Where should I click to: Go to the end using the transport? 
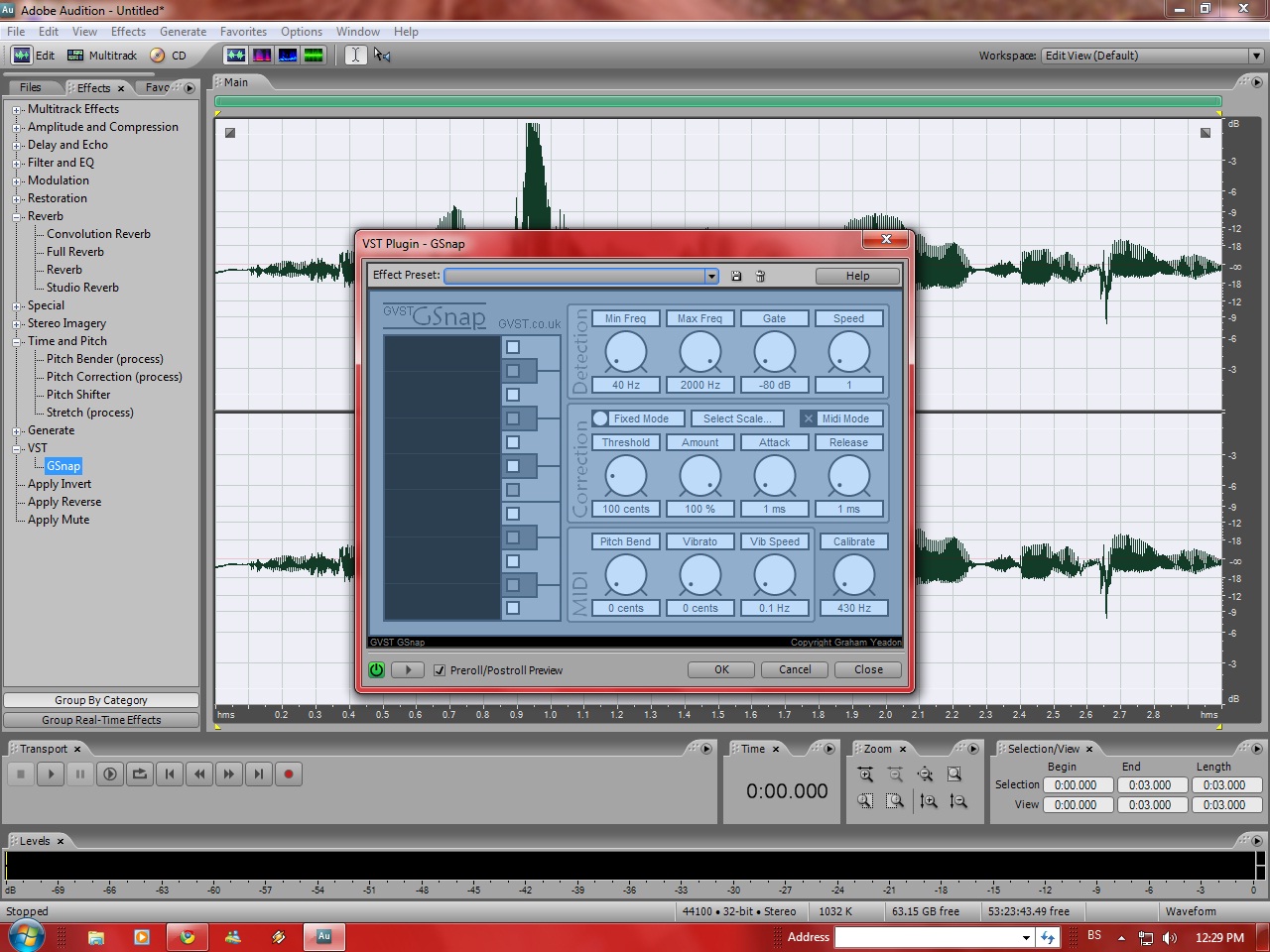(x=259, y=774)
